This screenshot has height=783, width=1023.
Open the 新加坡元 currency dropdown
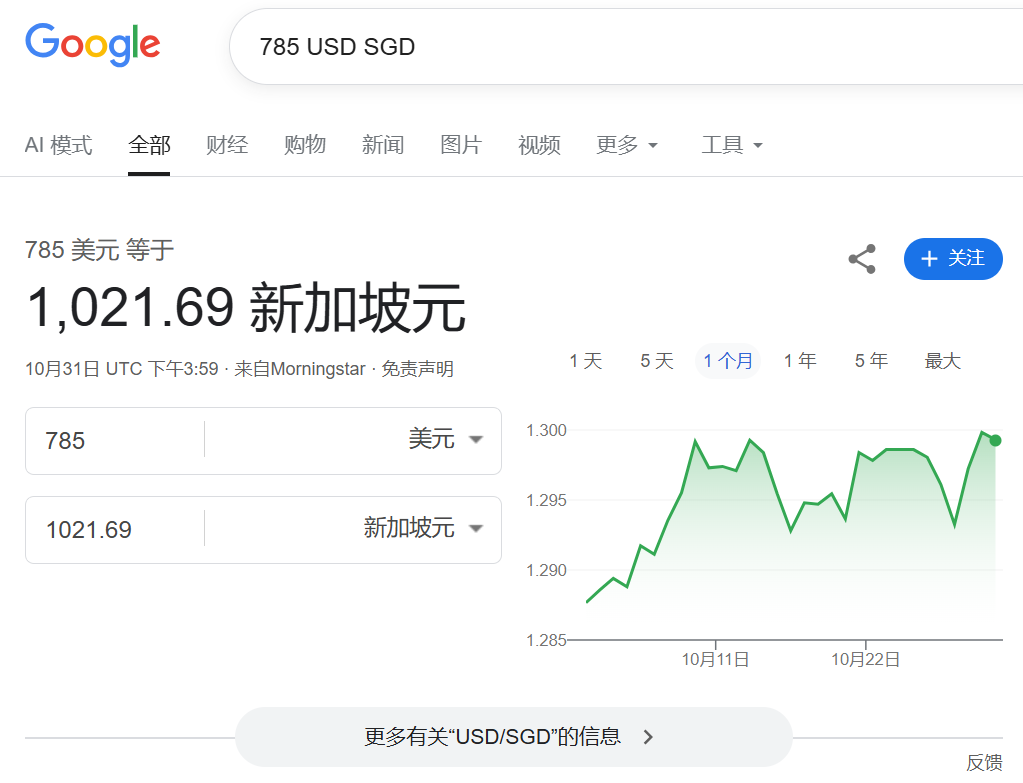(422, 529)
